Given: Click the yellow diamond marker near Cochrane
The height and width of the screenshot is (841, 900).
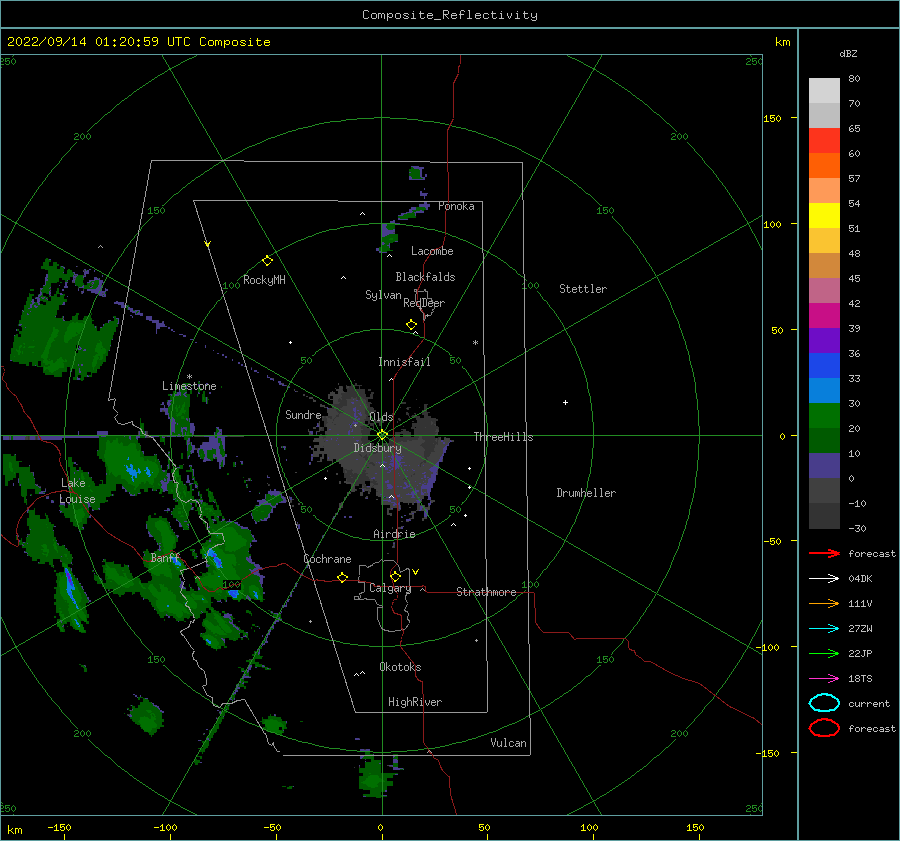Looking at the screenshot, I should click(x=342, y=578).
